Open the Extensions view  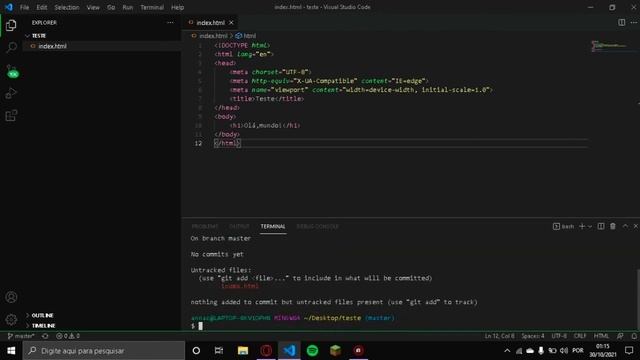pos(11,116)
